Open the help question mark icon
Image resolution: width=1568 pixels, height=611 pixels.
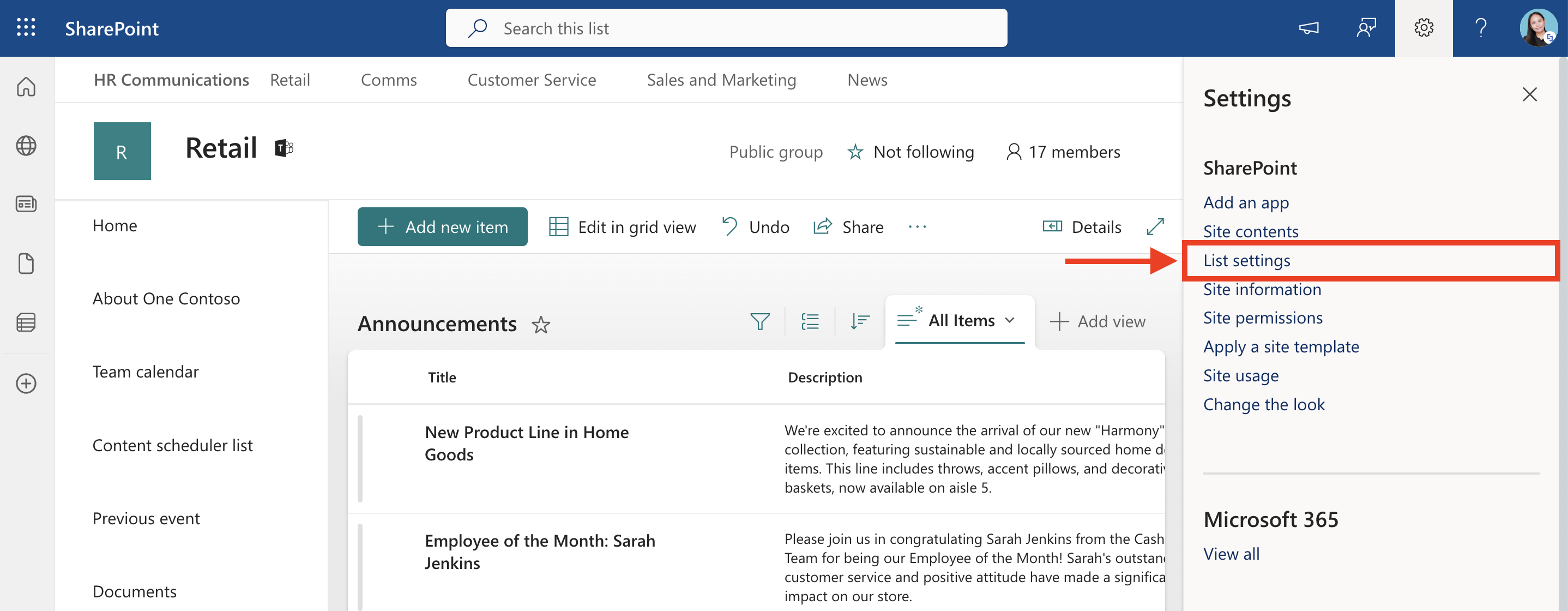(x=1480, y=28)
